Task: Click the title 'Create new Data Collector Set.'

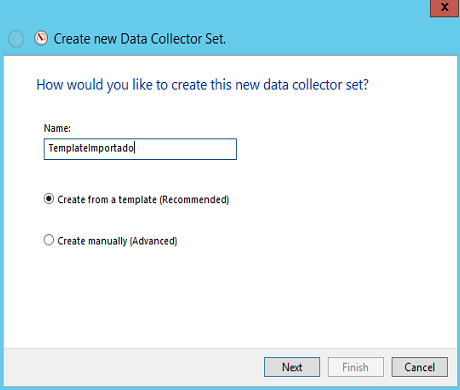Action: 140,39
